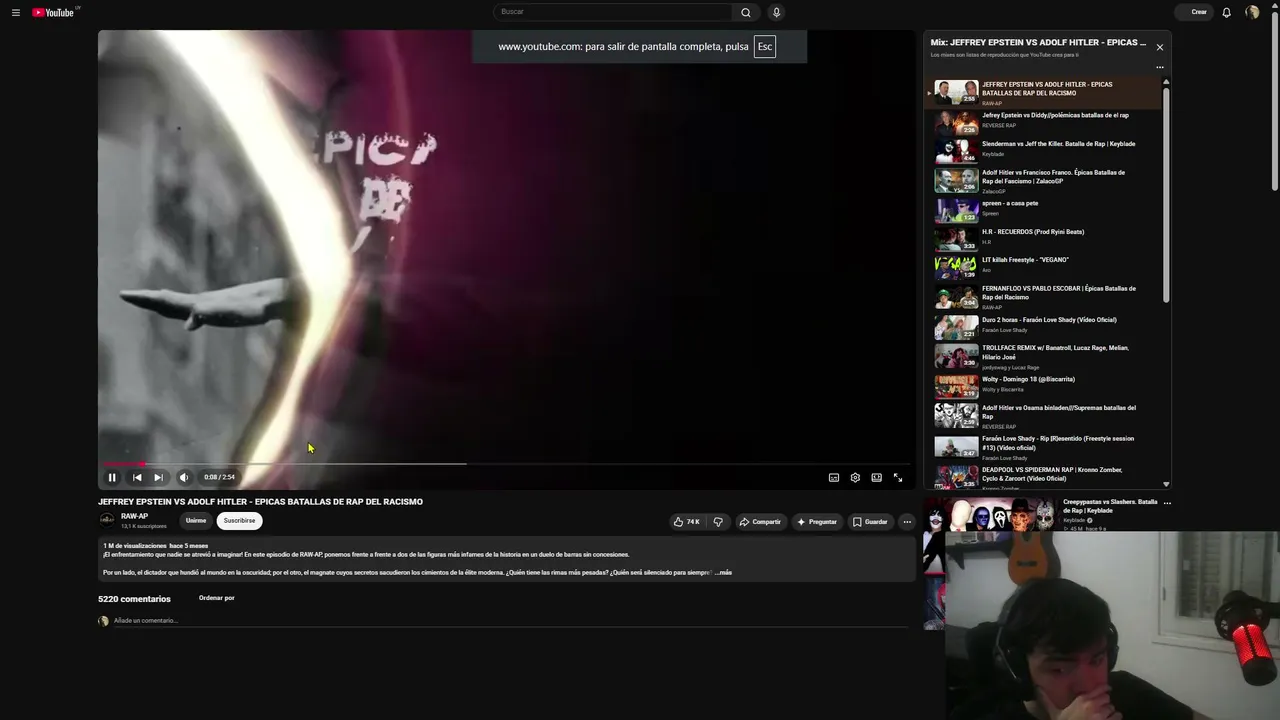Click the playlist scrollbar down arrow

coord(1166,484)
